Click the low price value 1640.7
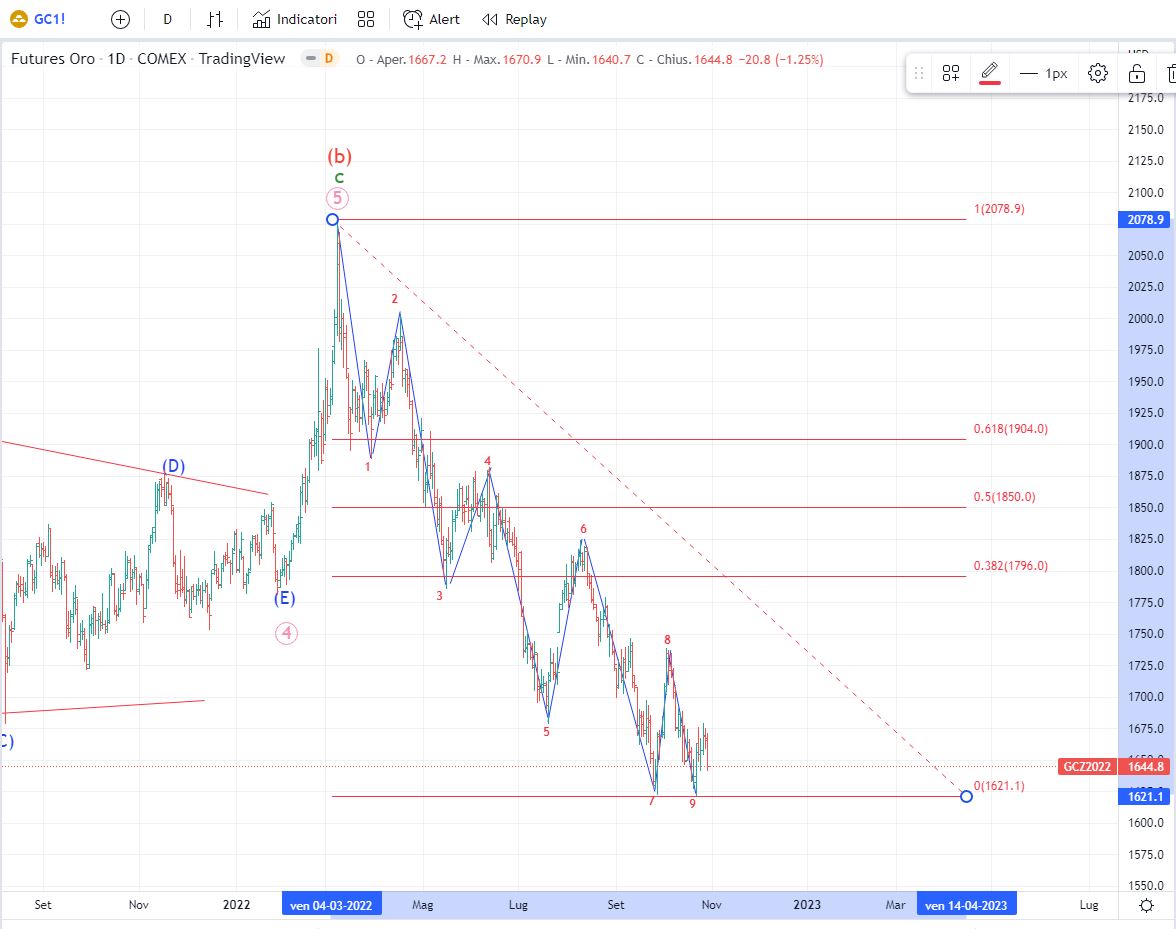1176x929 pixels. [x=611, y=59]
